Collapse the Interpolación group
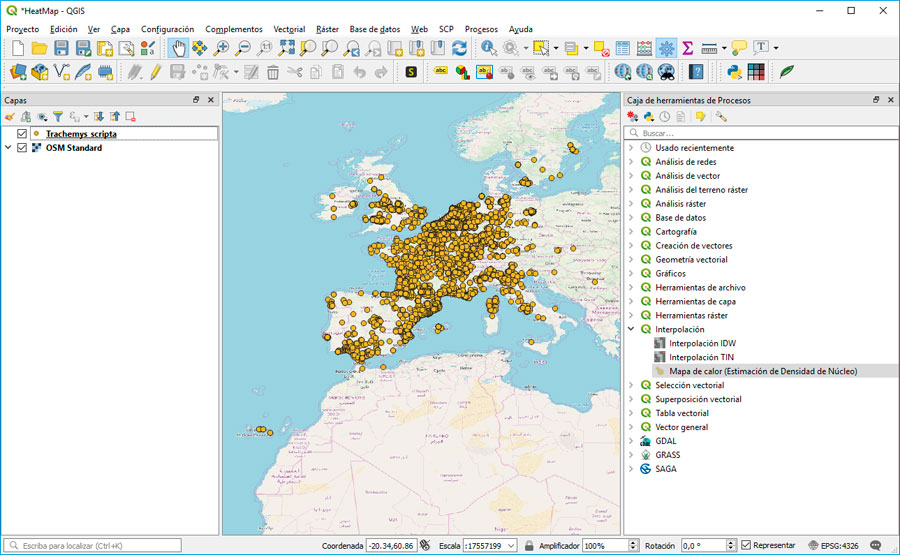 tap(631, 329)
